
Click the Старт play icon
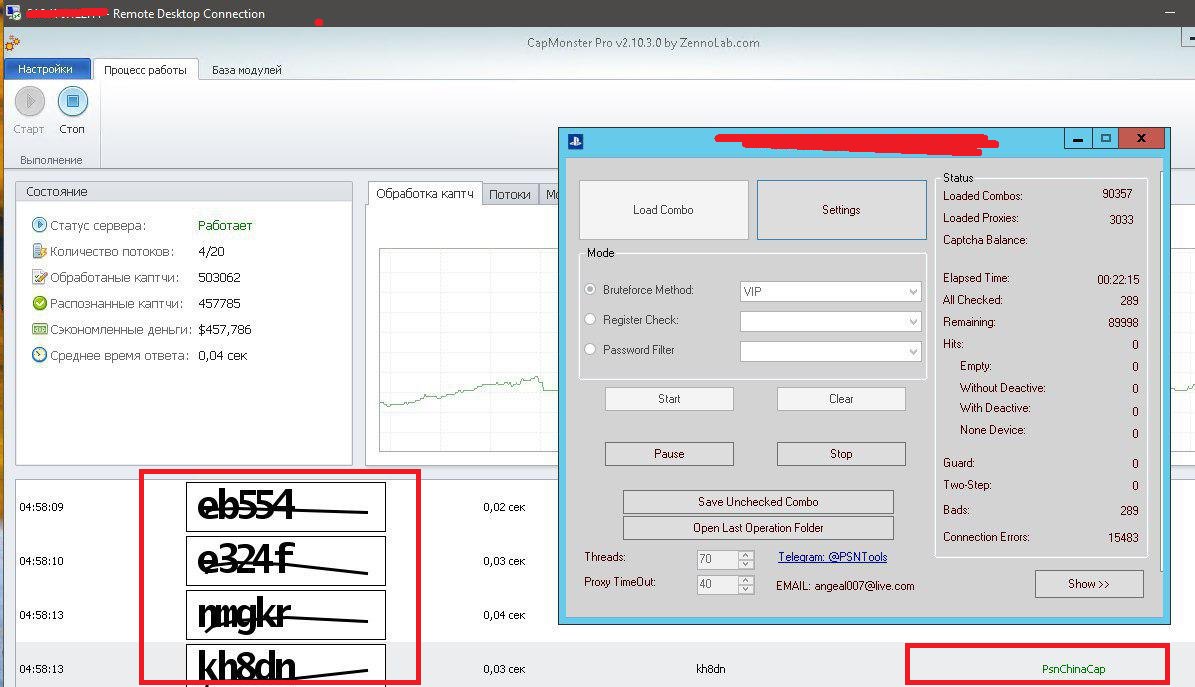click(30, 101)
